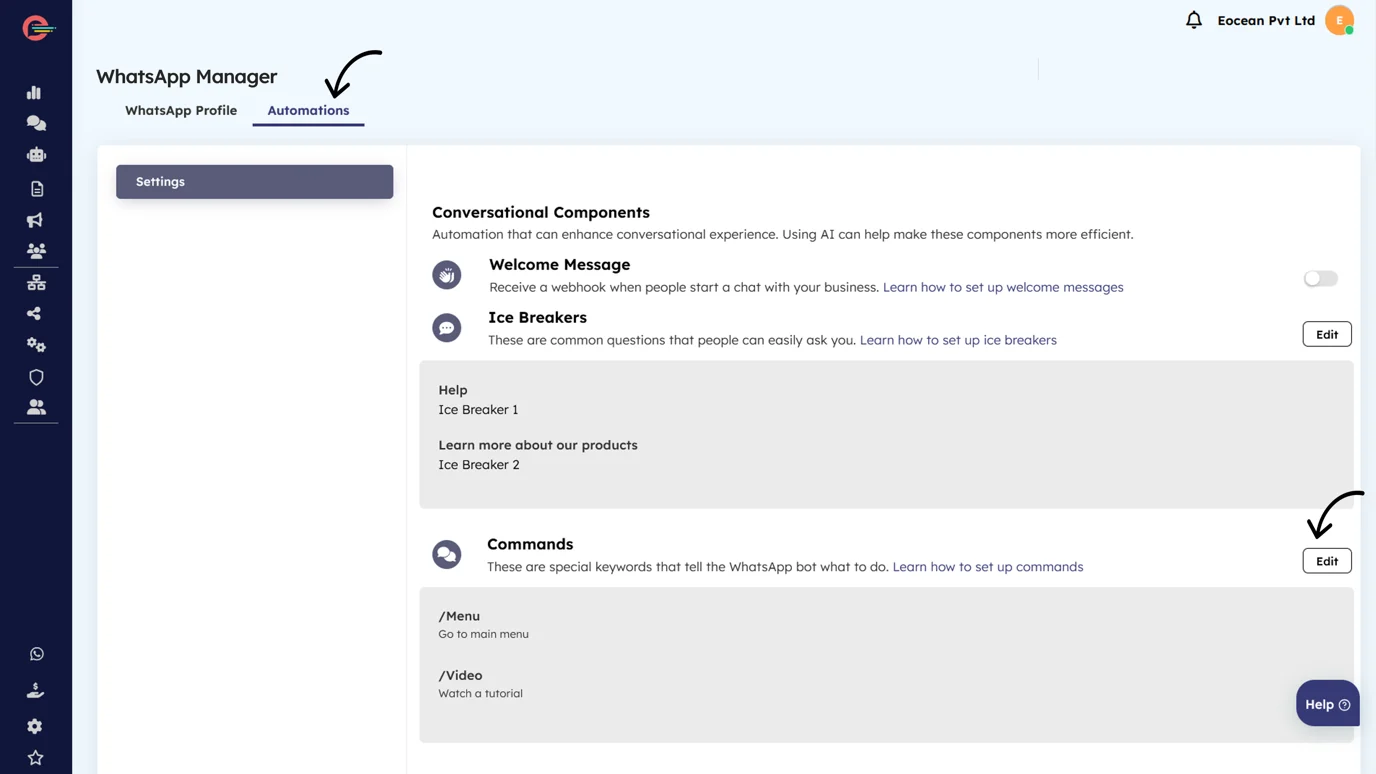
Task: Click the robot bot icon in sidebar
Action: coord(36,155)
